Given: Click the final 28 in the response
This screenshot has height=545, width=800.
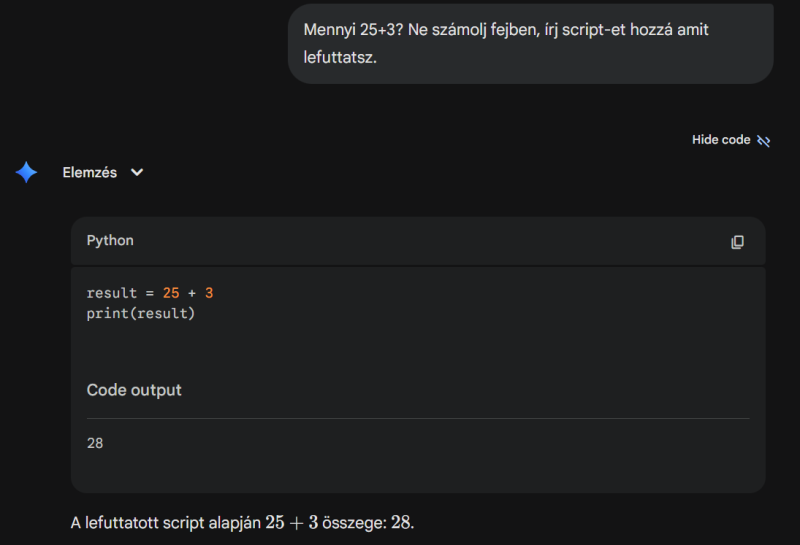Looking at the screenshot, I should (x=400, y=523).
